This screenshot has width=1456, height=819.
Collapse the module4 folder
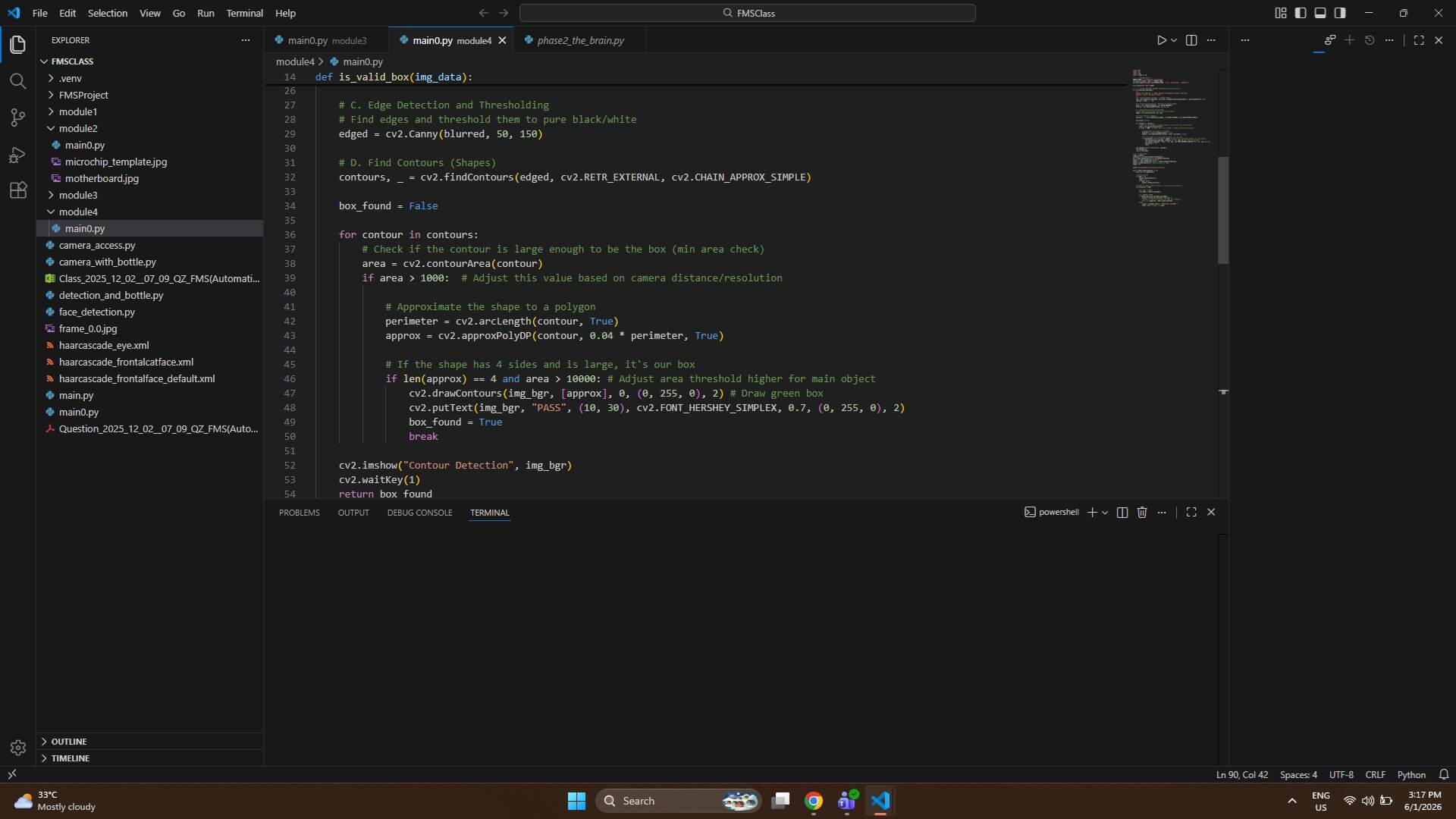(x=78, y=212)
